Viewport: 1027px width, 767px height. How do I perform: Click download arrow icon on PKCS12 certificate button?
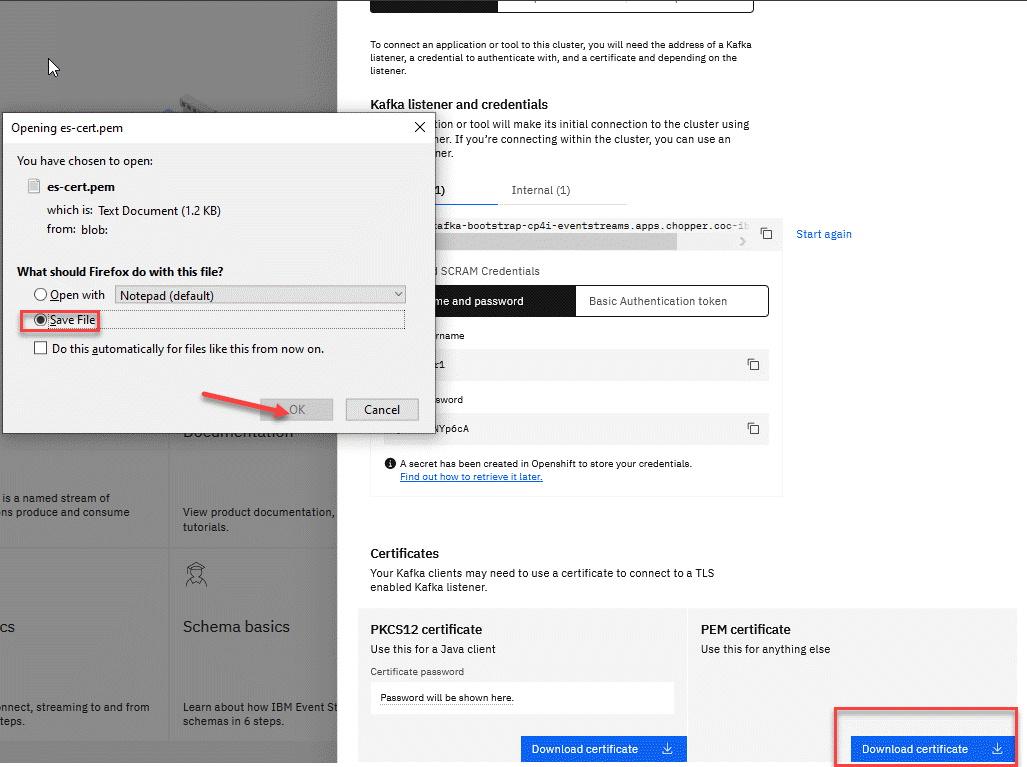click(668, 749)
